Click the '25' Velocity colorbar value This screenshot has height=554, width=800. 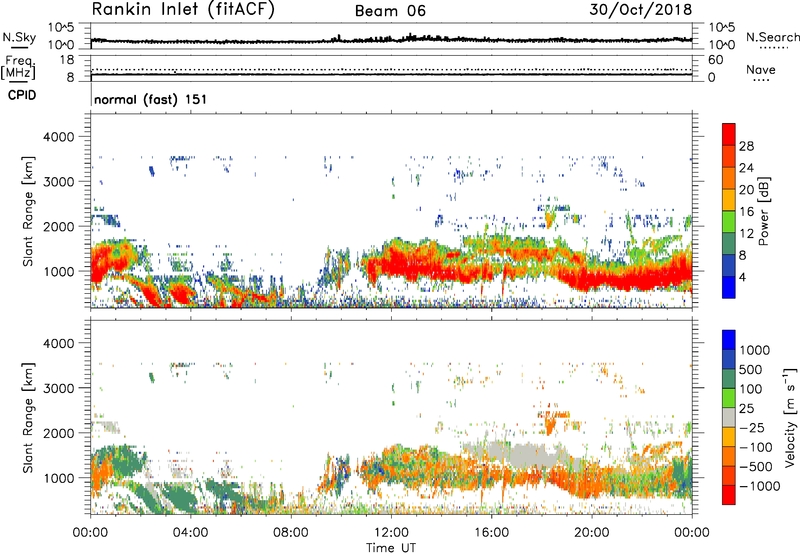[747, 408]
